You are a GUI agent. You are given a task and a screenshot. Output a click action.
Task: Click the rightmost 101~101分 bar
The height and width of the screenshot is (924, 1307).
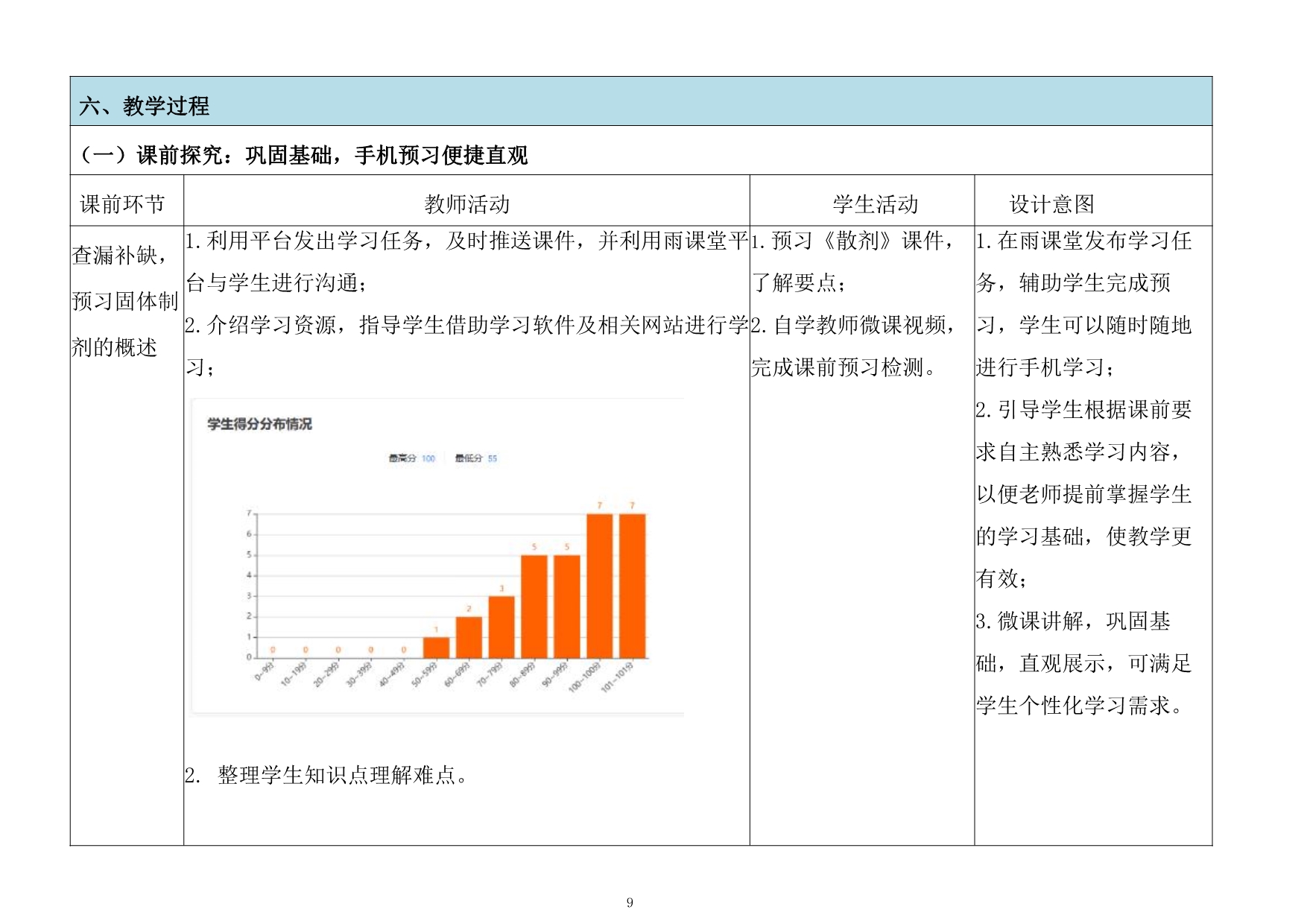pyautogui.click(x=632, y=586)
